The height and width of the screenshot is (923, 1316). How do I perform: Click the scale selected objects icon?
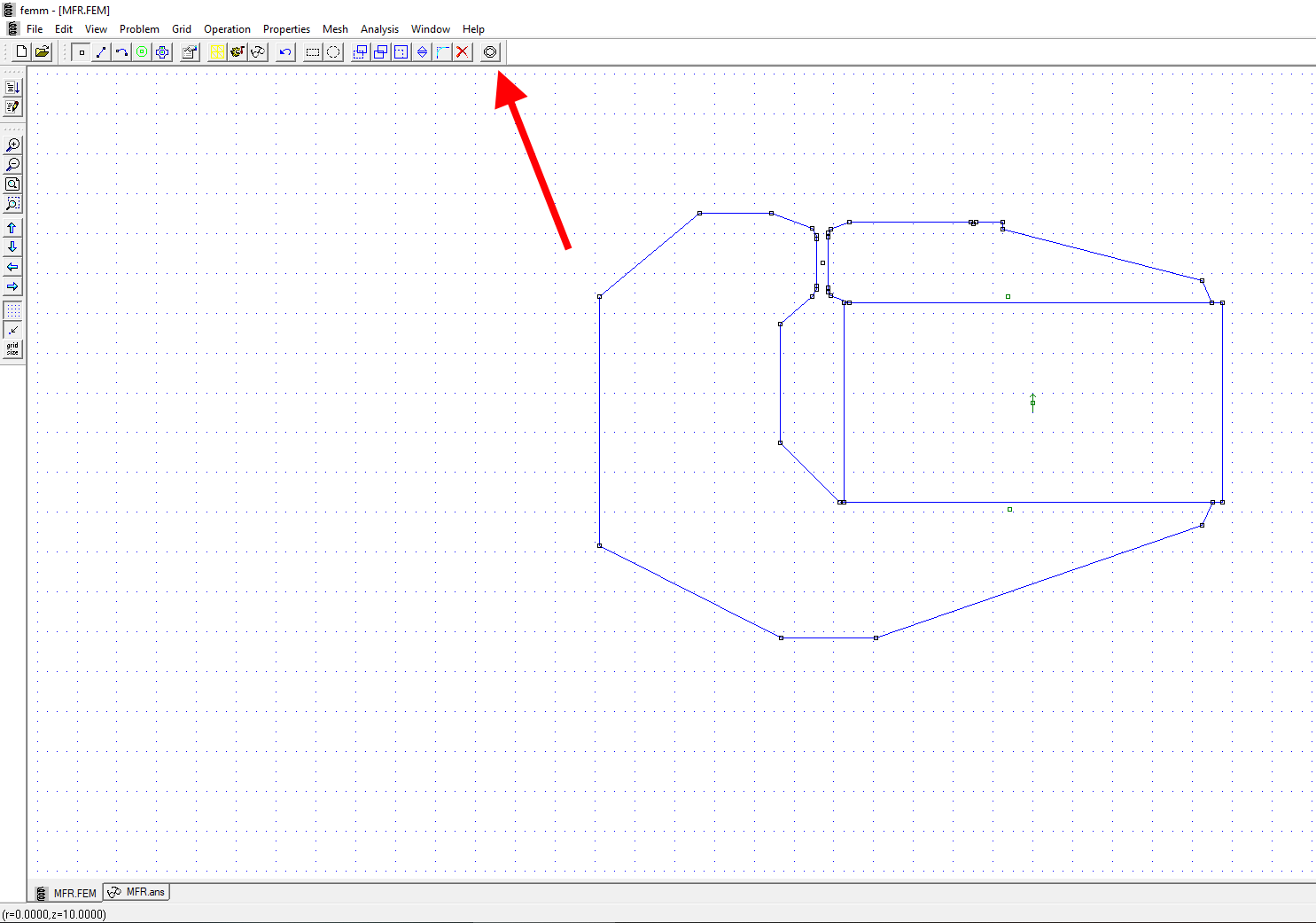[x=401, y=51]
